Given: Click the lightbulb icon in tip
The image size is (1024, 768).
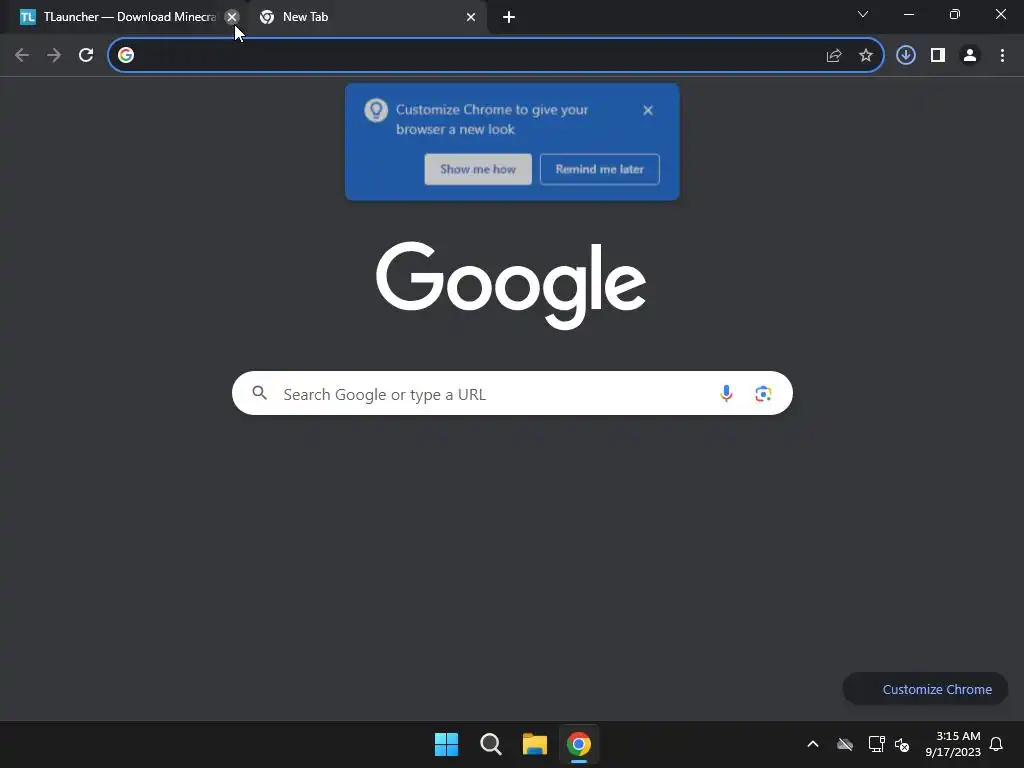Looking at the screenshot, I should tap(376, 110).
